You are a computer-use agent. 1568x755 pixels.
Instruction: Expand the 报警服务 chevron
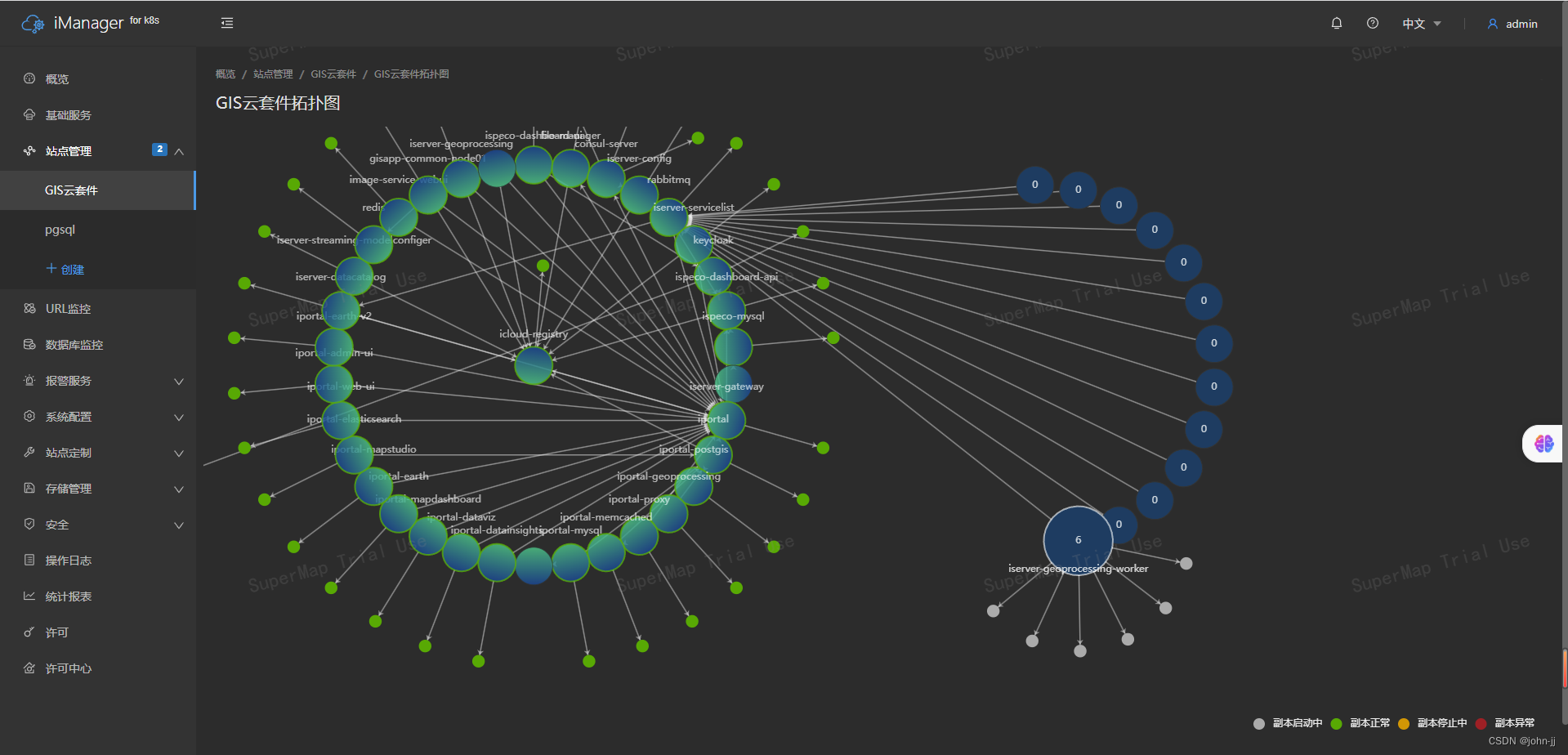179,381
